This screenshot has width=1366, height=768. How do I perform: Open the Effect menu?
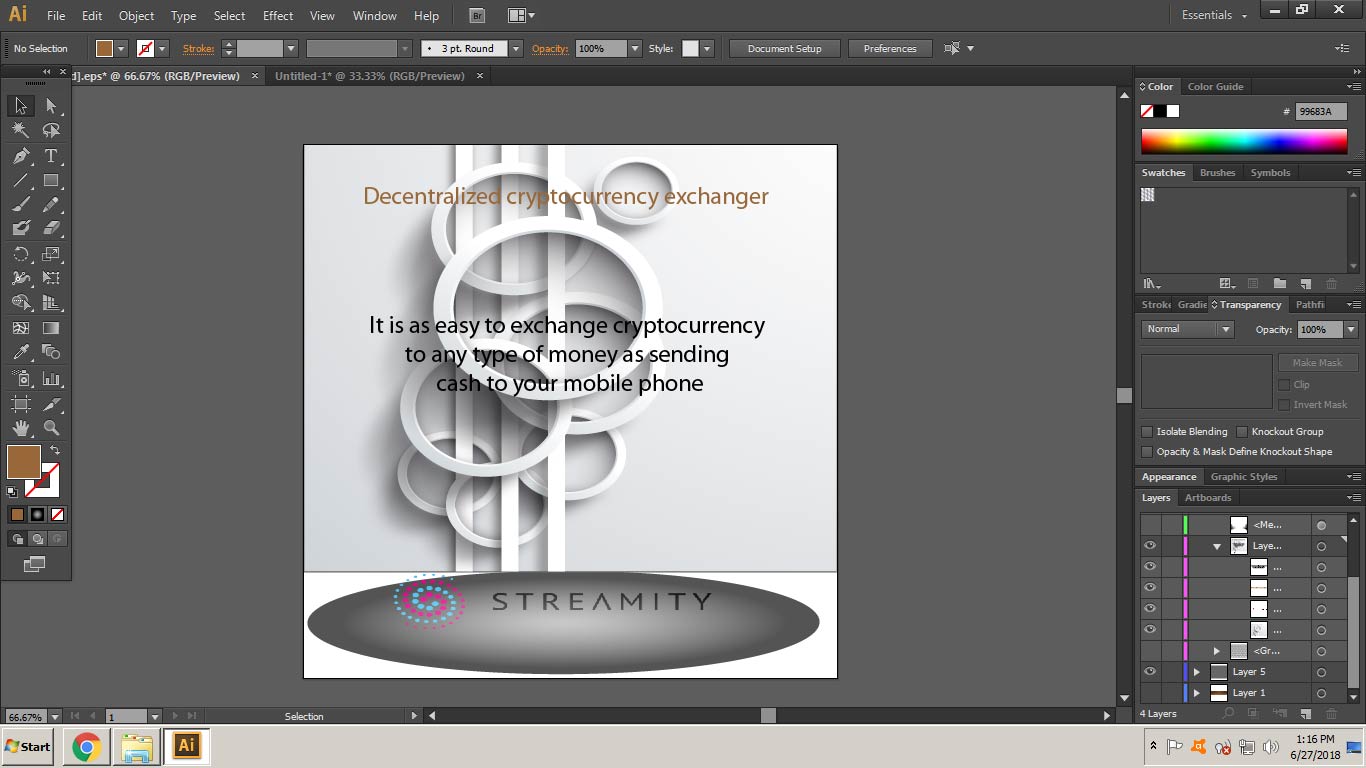click(x=278, y=16)
